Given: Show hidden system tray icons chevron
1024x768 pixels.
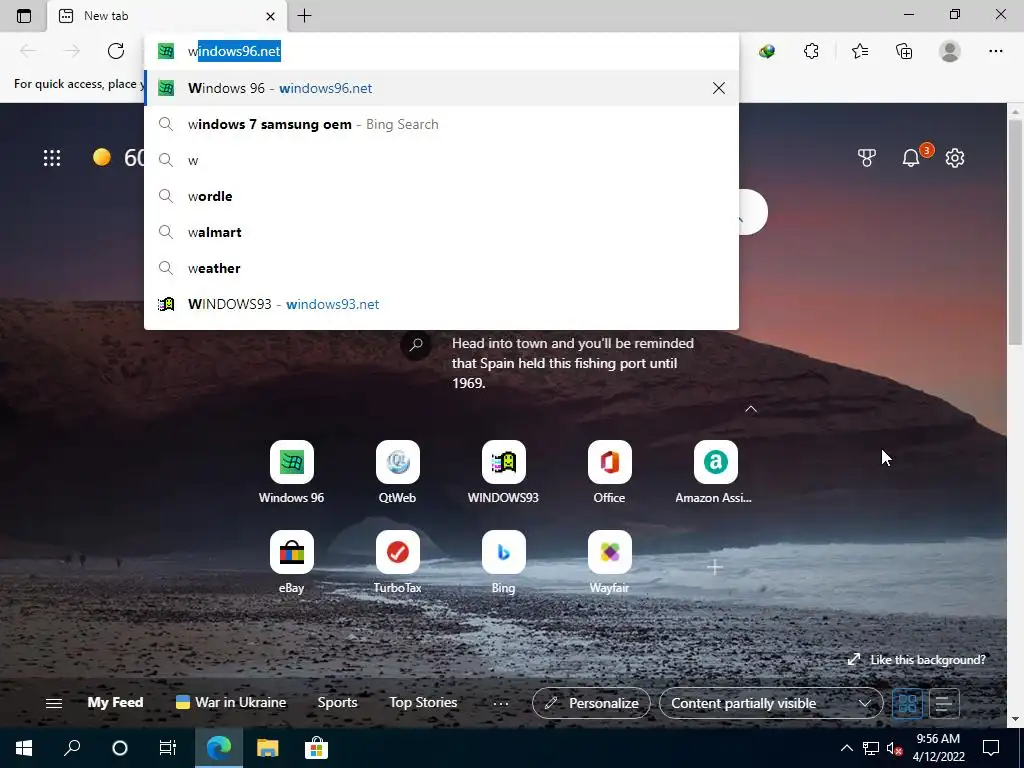Looking at the screenshot, I should pyautogui.click(x=846, y=748).
